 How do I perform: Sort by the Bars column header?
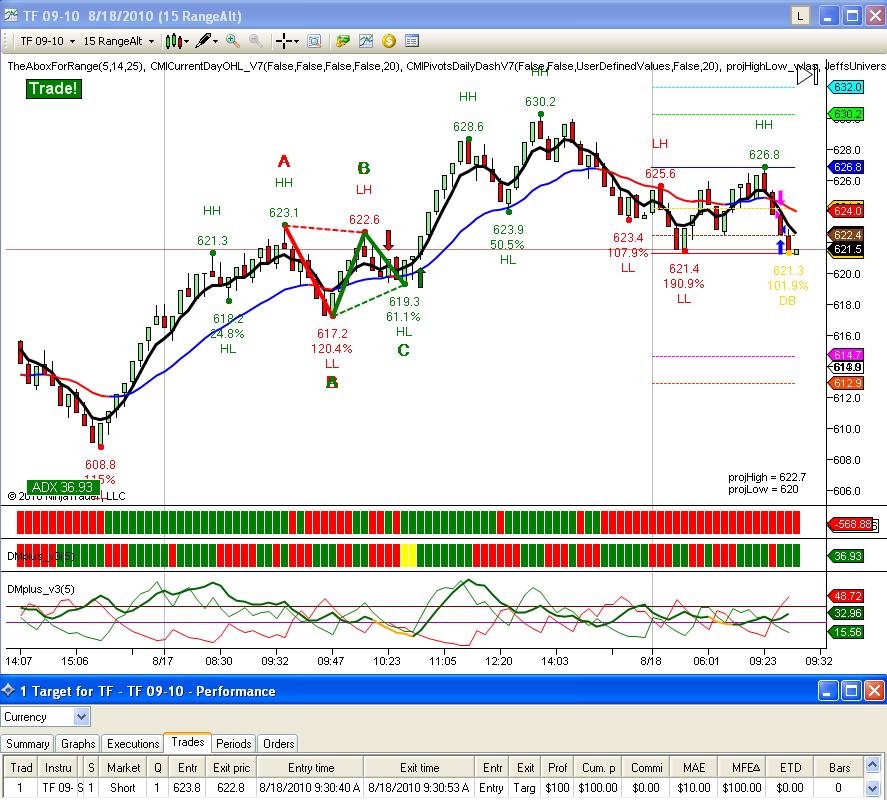pyautogui.click(x=839, y=768)
